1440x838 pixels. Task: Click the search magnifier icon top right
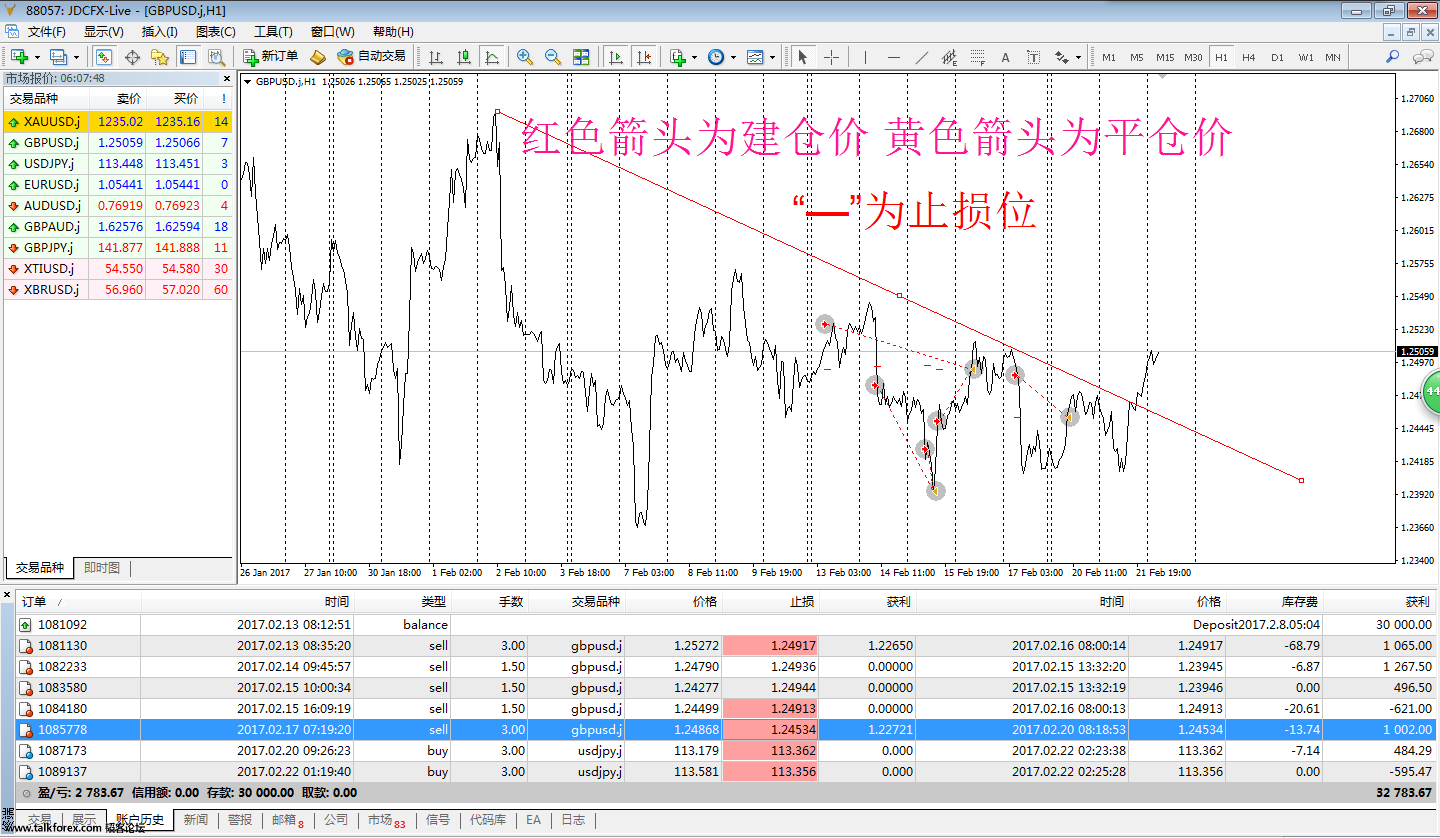1392,57
